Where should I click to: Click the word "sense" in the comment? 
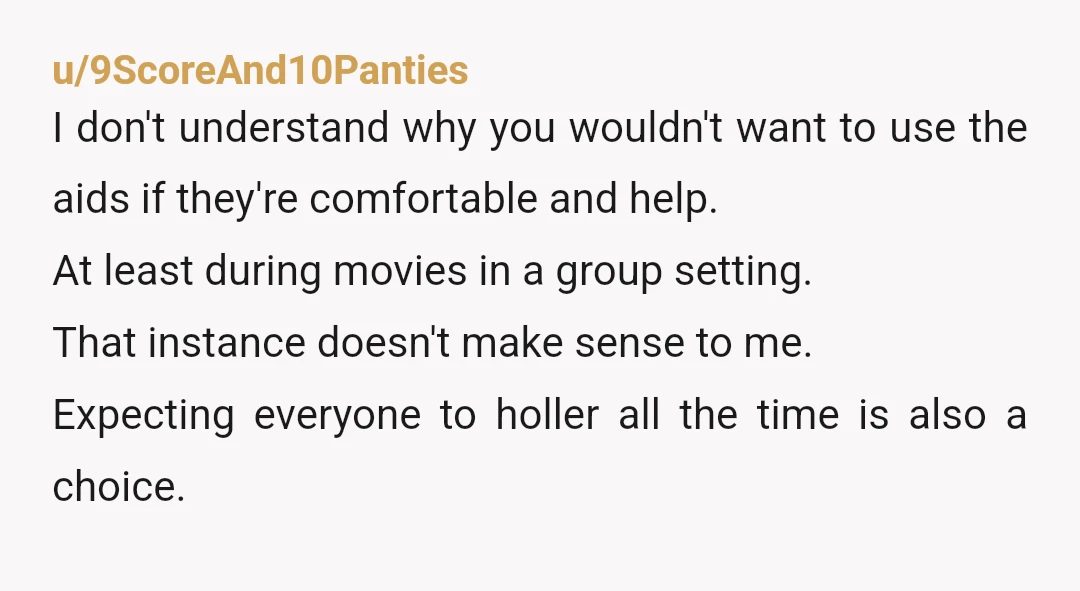[630, 343]
